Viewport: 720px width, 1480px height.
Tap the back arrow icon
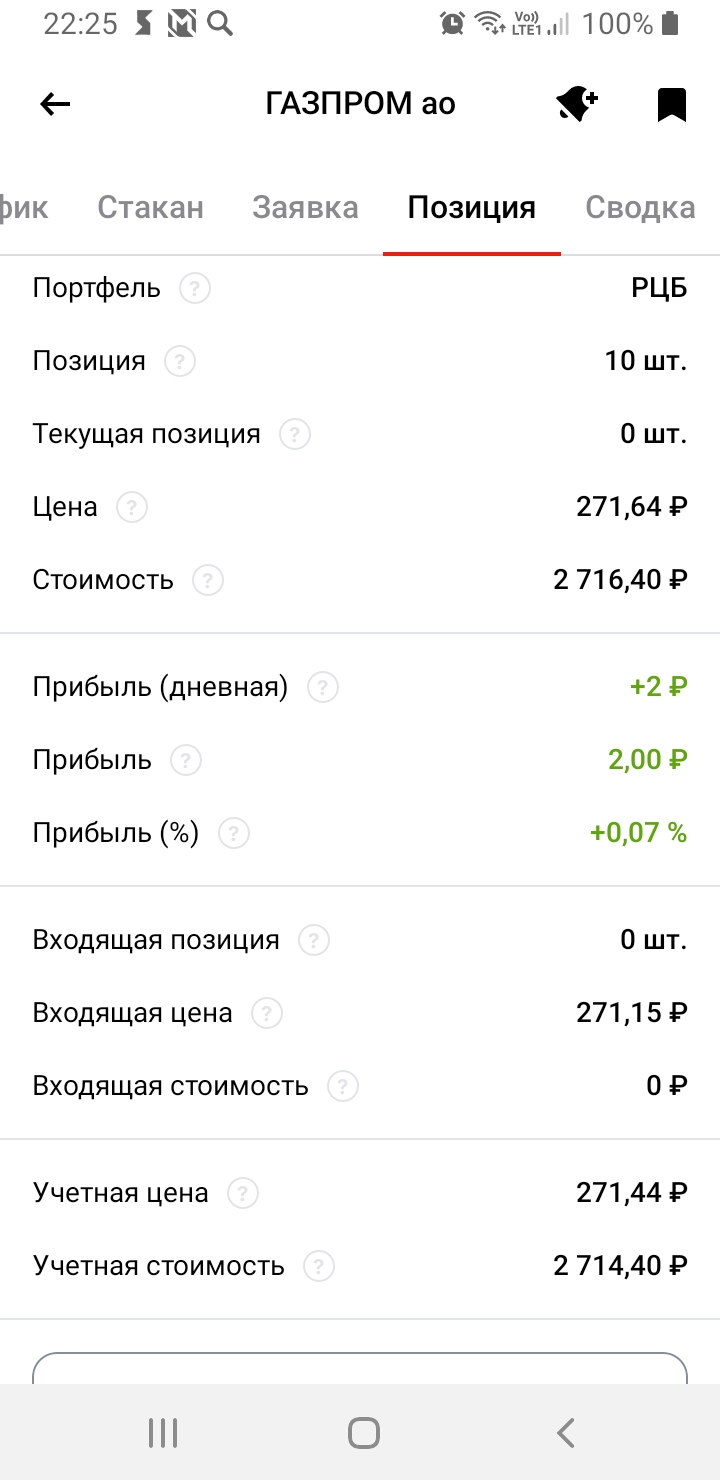click(55, 104)
